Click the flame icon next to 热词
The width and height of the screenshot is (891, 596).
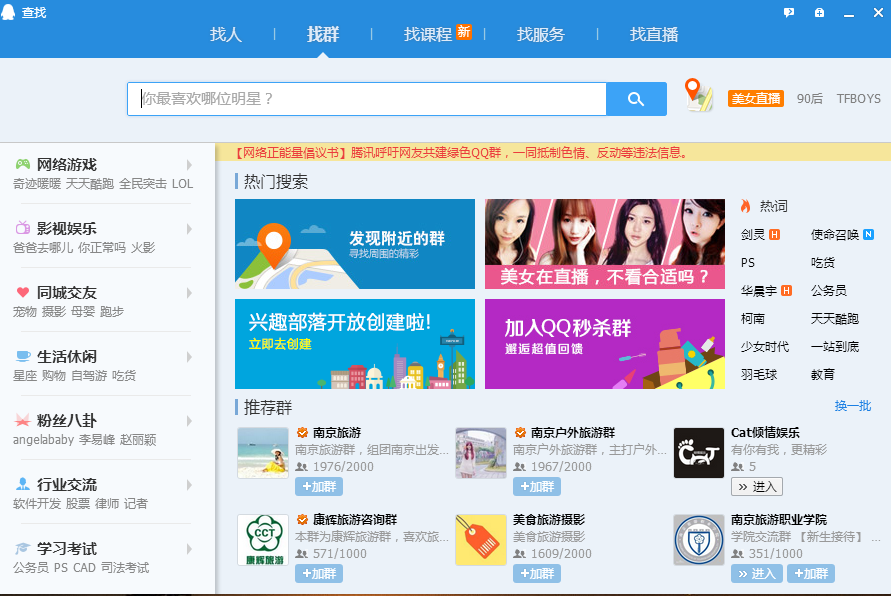[x=744, y=206]
